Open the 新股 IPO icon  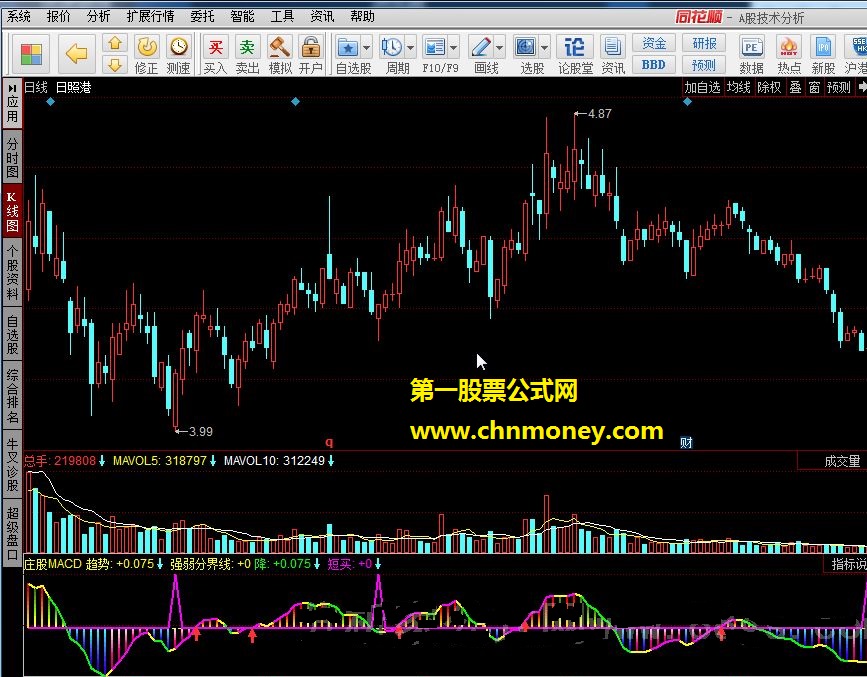coord(823,54)
